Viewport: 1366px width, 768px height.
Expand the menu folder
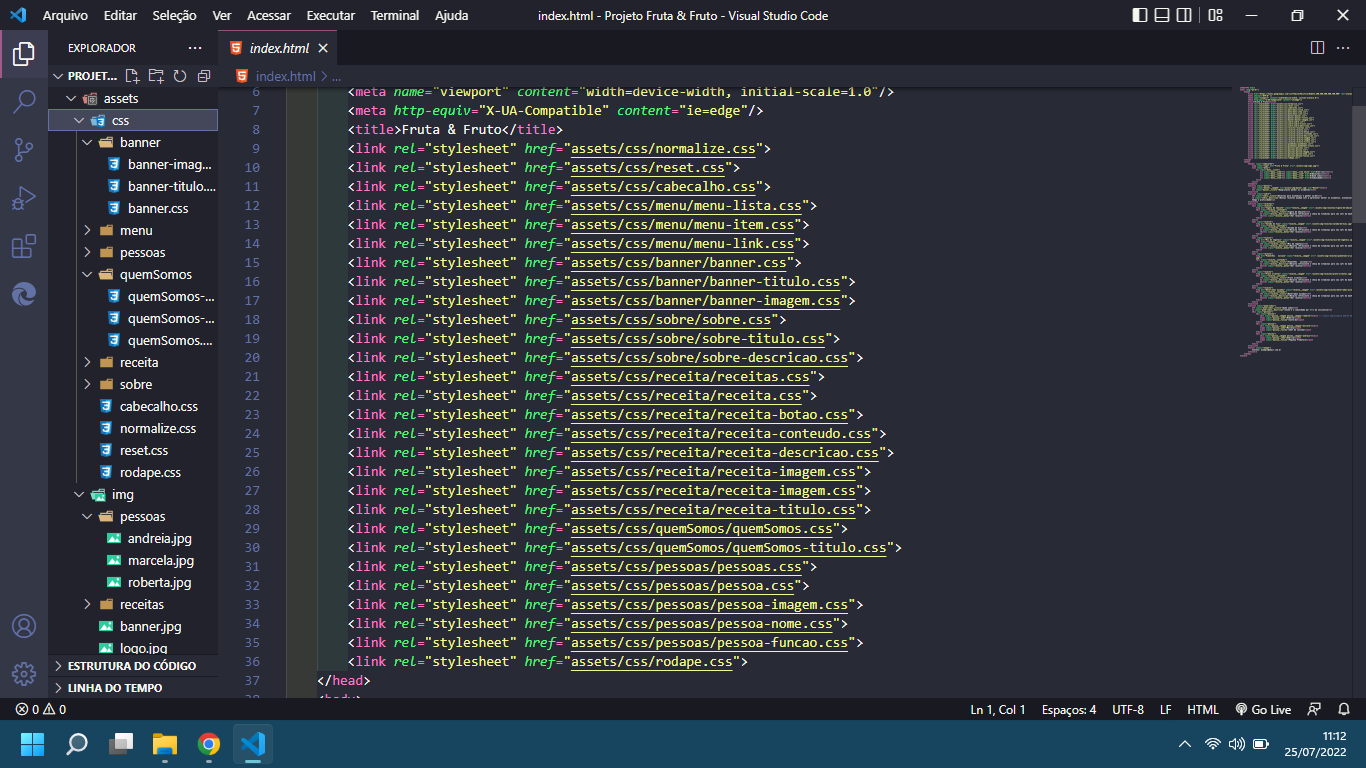132,230
